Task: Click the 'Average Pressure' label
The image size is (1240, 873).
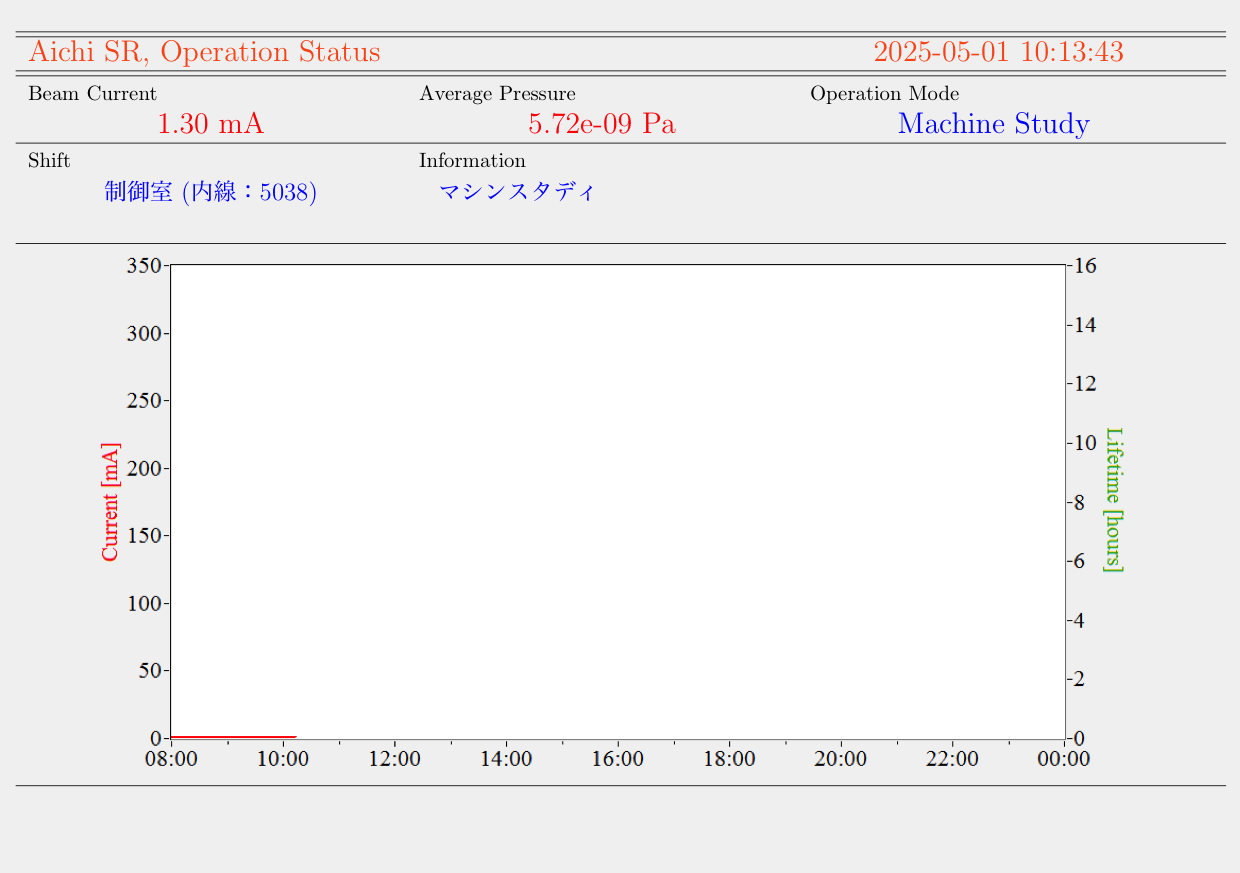Action: [x=497, y=94]
